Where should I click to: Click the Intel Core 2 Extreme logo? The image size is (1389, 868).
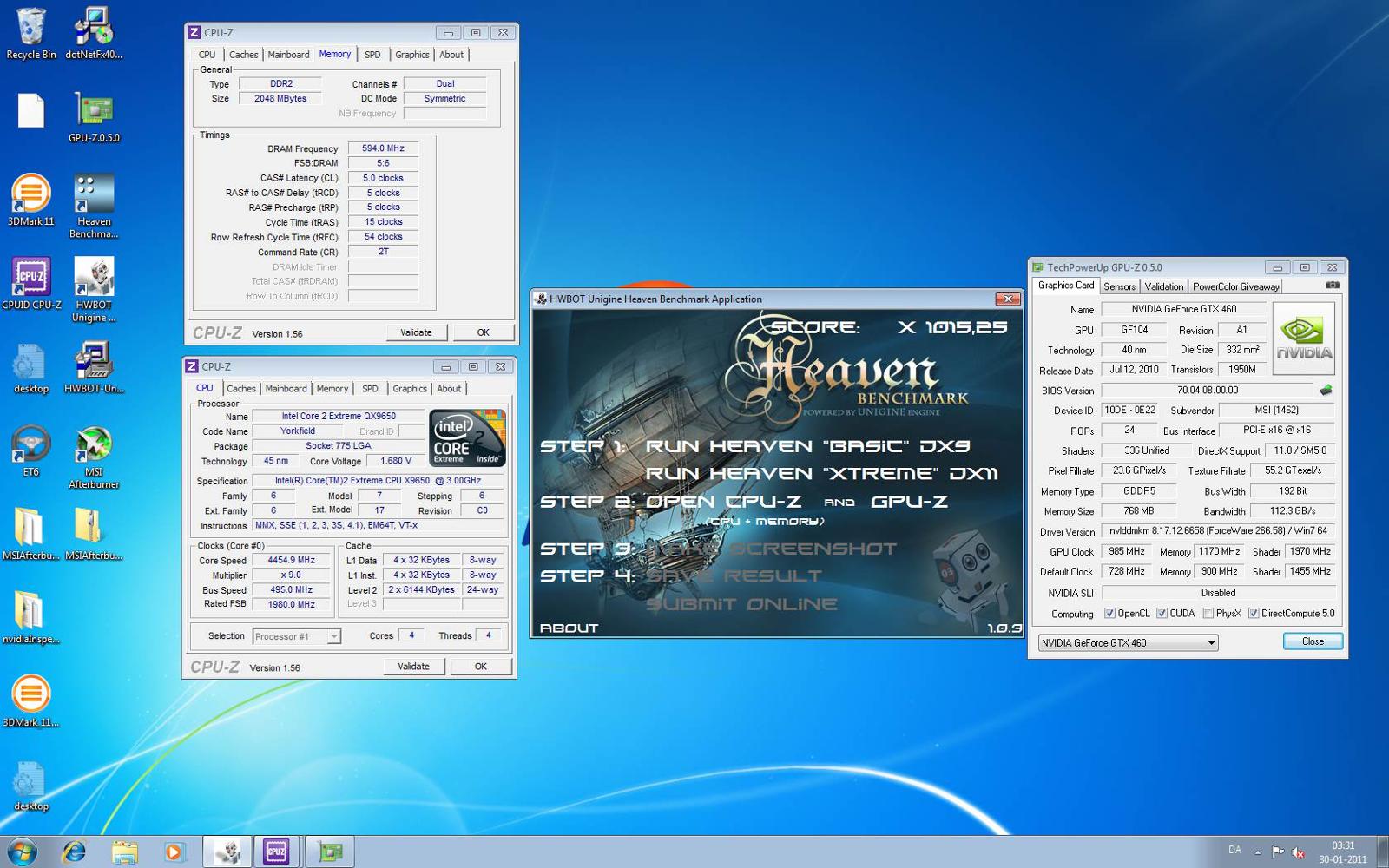coord(467,437)
